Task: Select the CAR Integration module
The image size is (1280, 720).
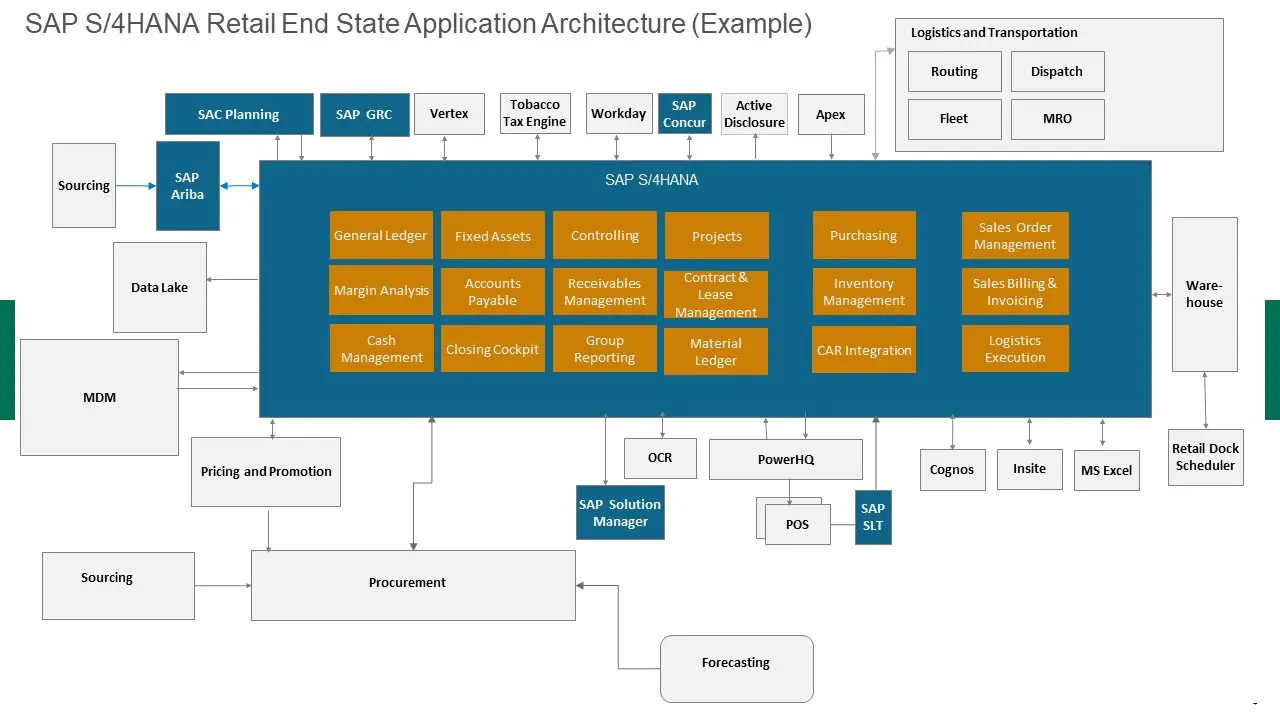Action: pyautogui.click(x=864, y=350)
